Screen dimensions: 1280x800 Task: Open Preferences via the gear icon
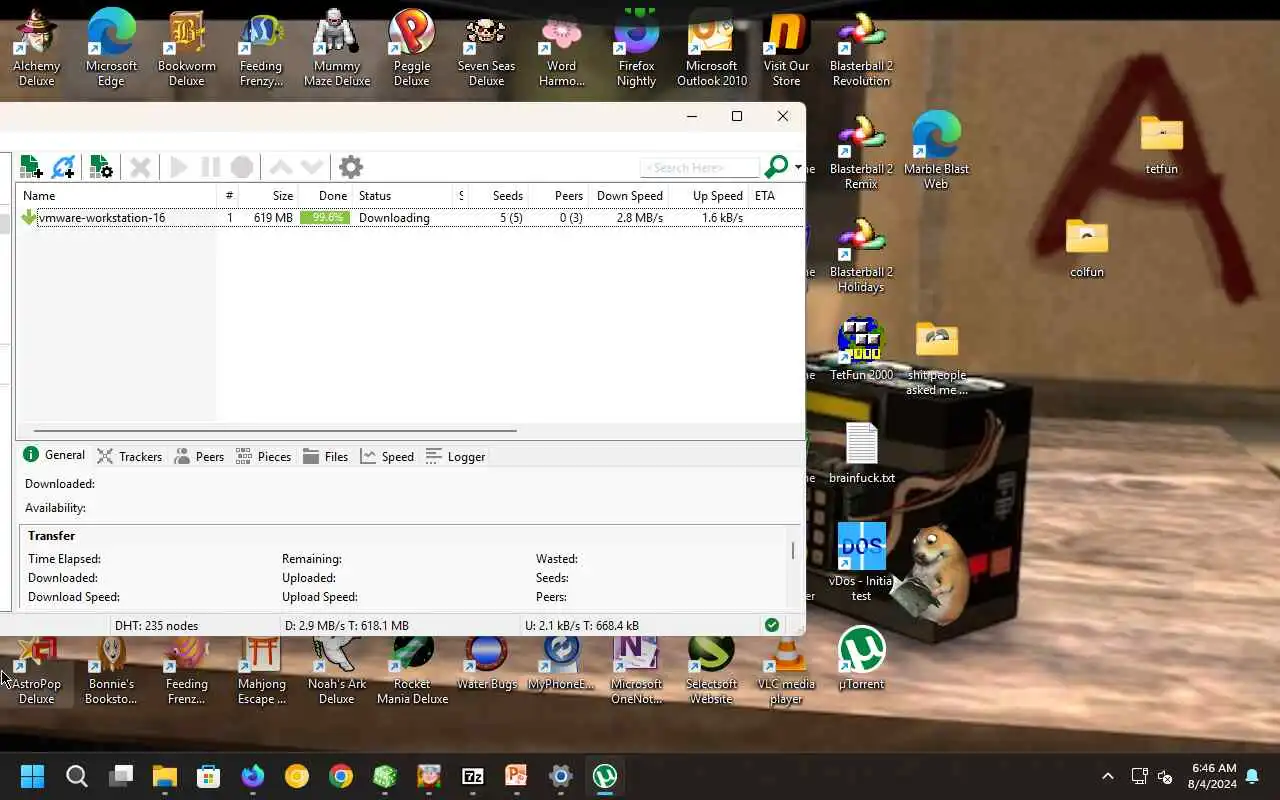350,167
